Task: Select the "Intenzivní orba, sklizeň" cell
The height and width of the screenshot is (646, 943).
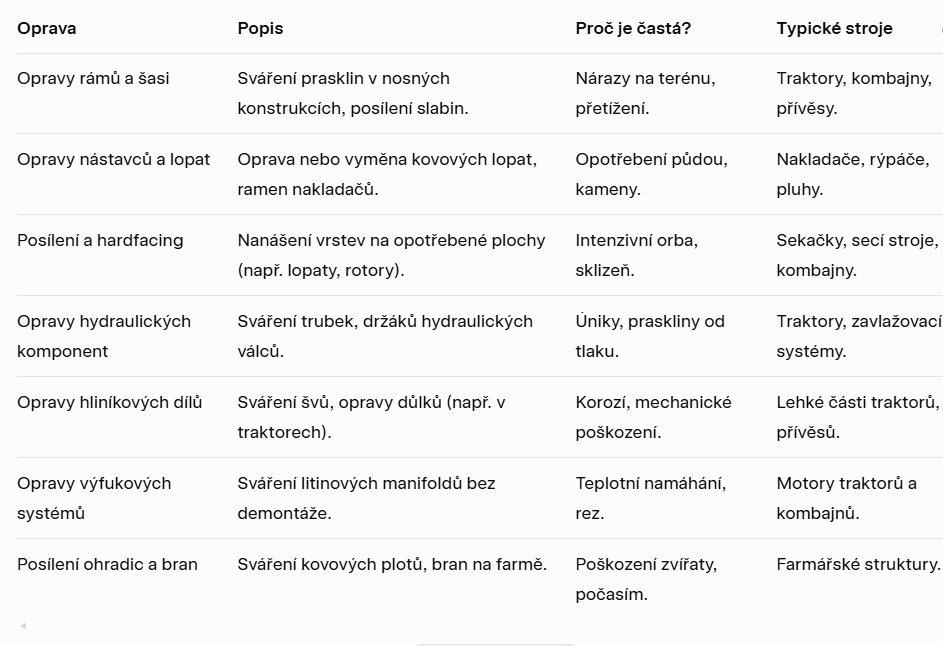Action: 636,255
